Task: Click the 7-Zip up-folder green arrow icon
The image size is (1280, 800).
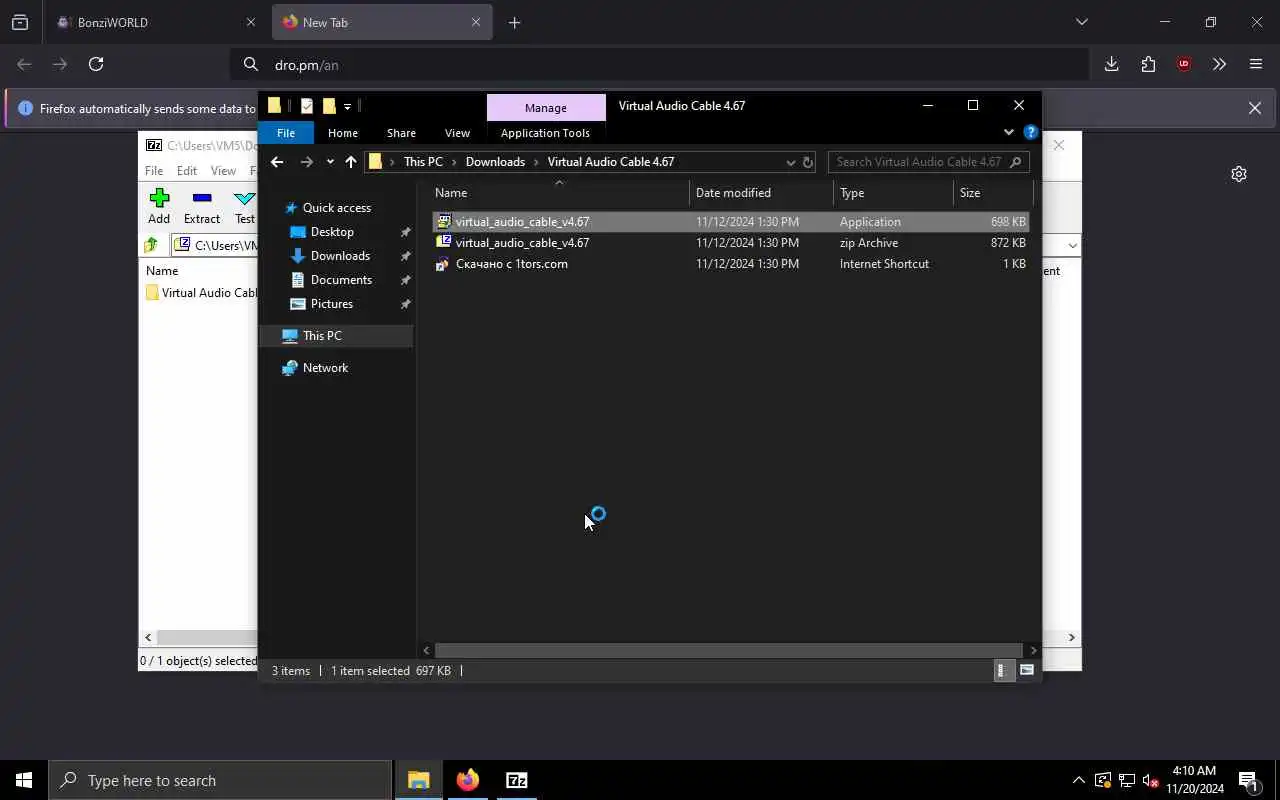Action: point(151,245)
